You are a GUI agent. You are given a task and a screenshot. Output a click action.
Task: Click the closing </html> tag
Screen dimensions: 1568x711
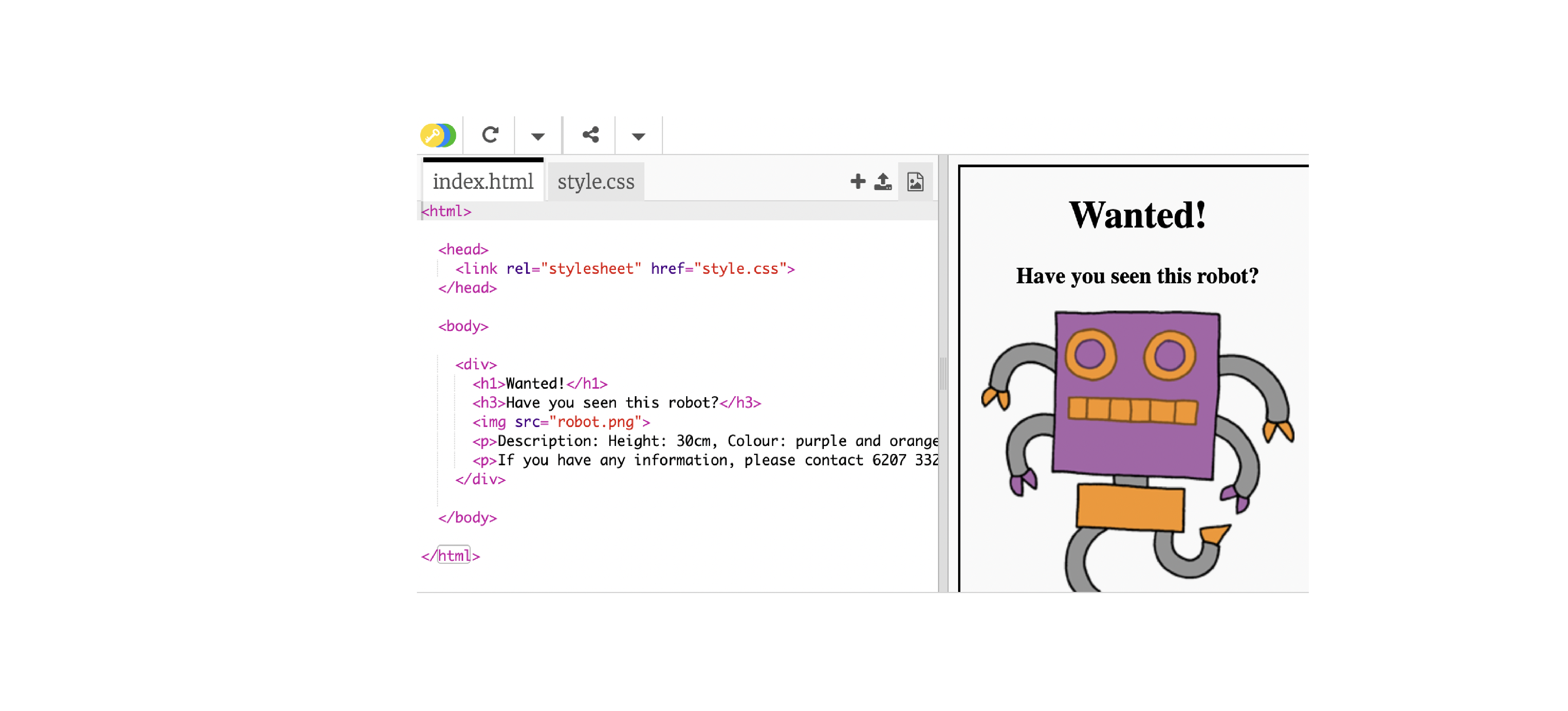pyautogui.click(x=451, y=556)
